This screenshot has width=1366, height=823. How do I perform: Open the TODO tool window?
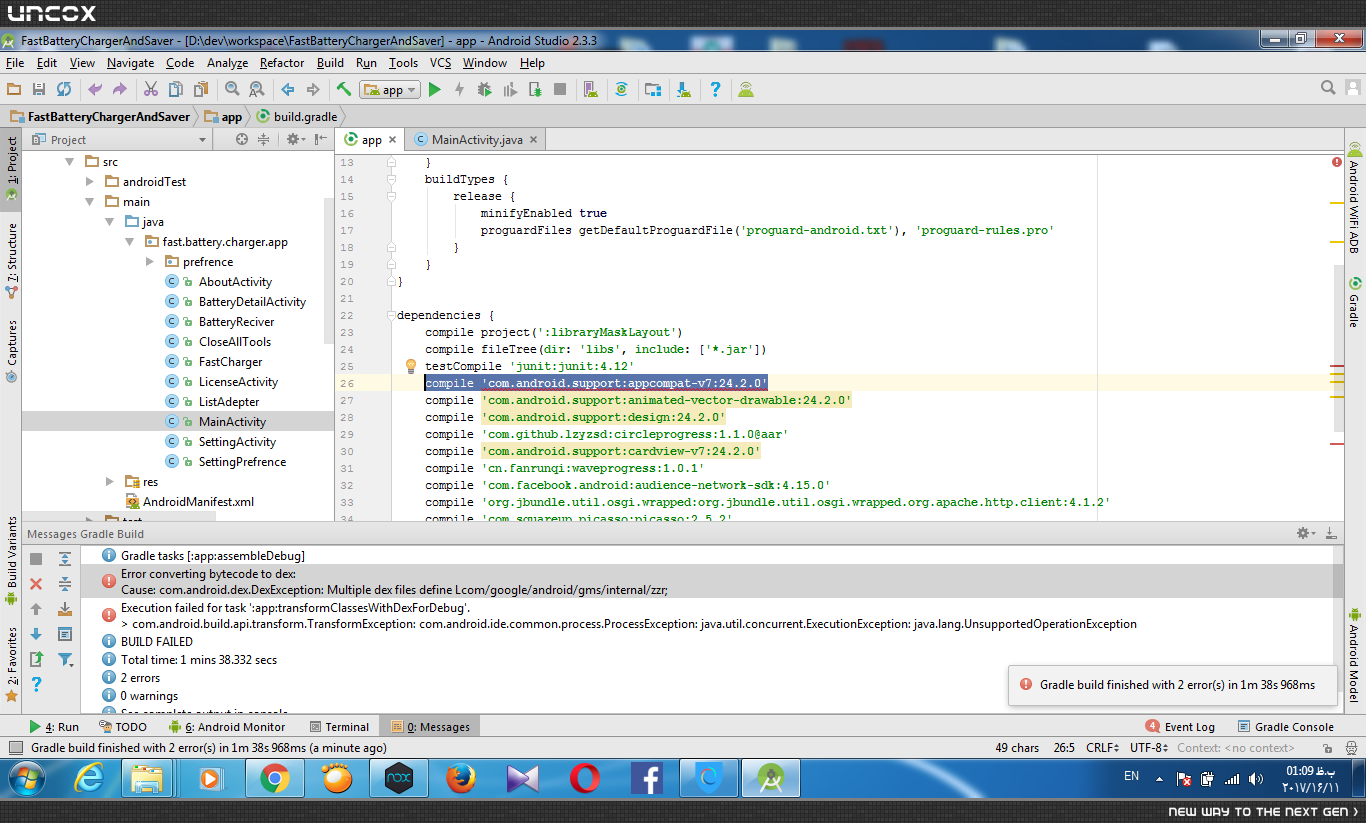pos(123,727)
